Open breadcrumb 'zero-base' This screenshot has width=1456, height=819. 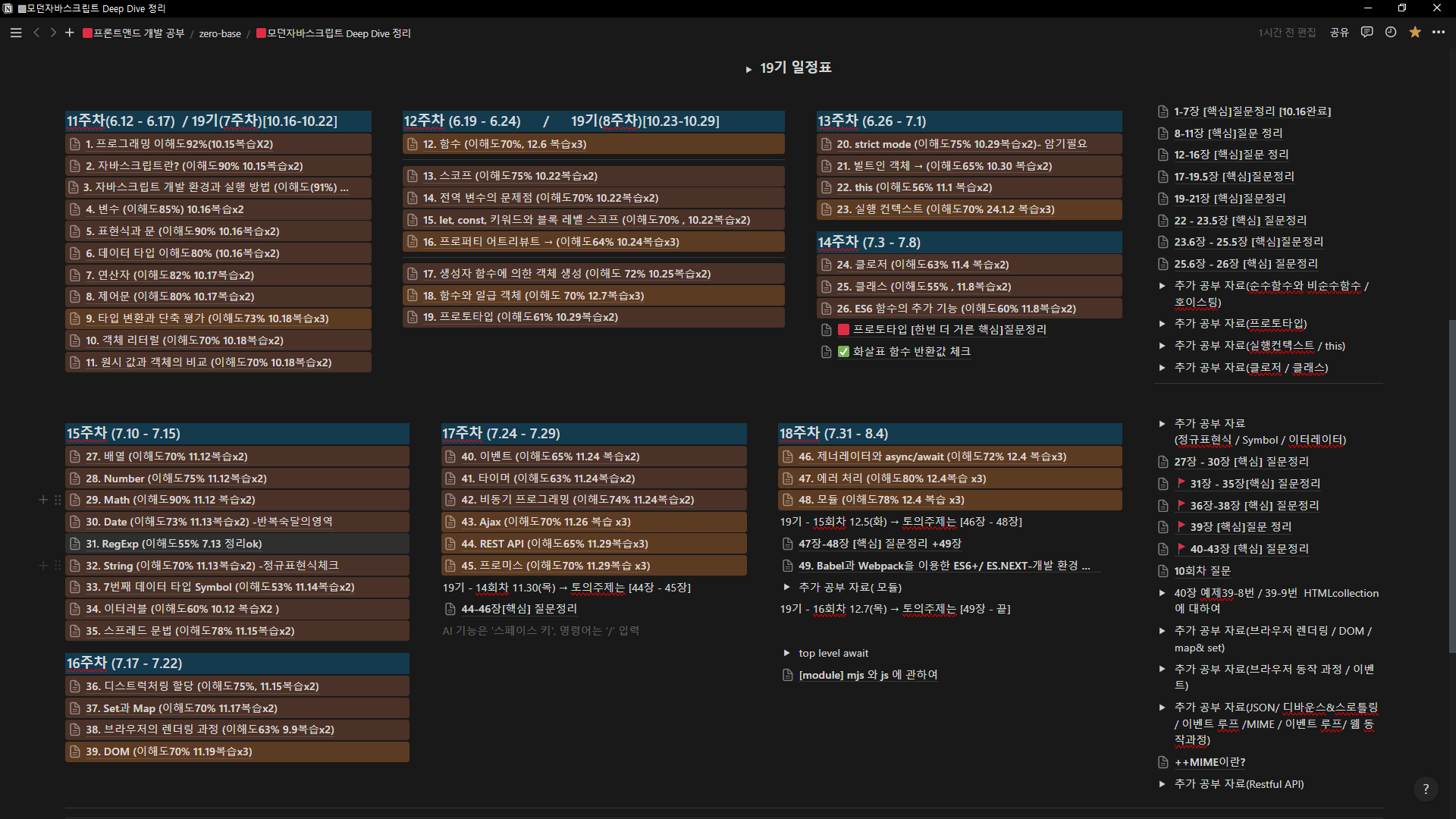(x=220, y=33)
